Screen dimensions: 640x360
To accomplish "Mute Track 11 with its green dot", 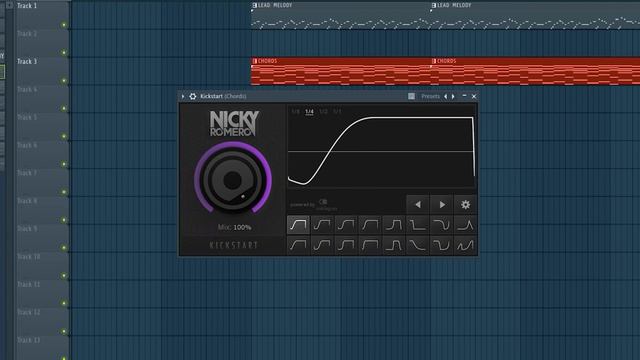I will click(x=64, y=303).
